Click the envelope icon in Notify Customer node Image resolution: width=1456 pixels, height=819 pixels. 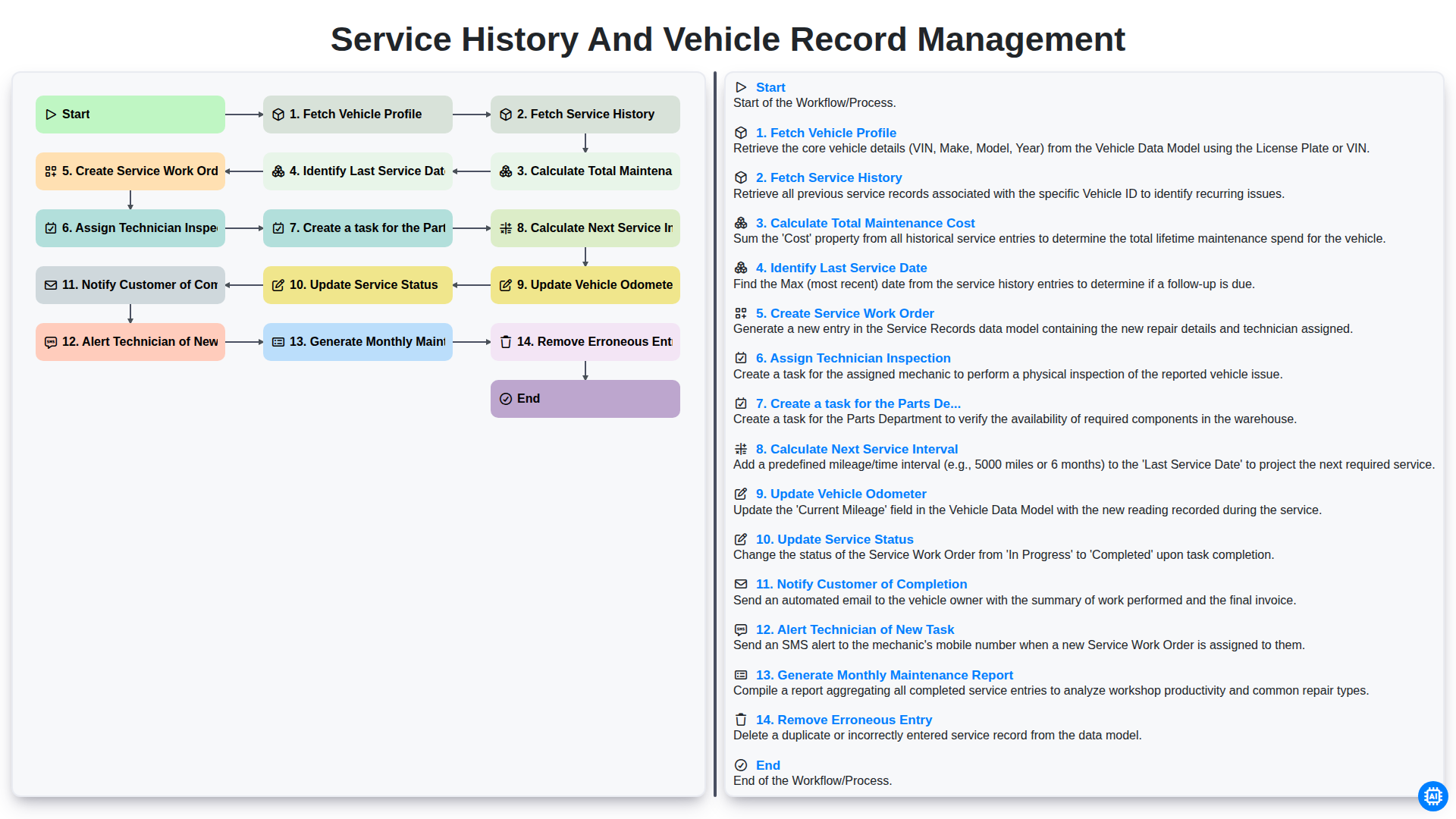[x=51, y=285]
